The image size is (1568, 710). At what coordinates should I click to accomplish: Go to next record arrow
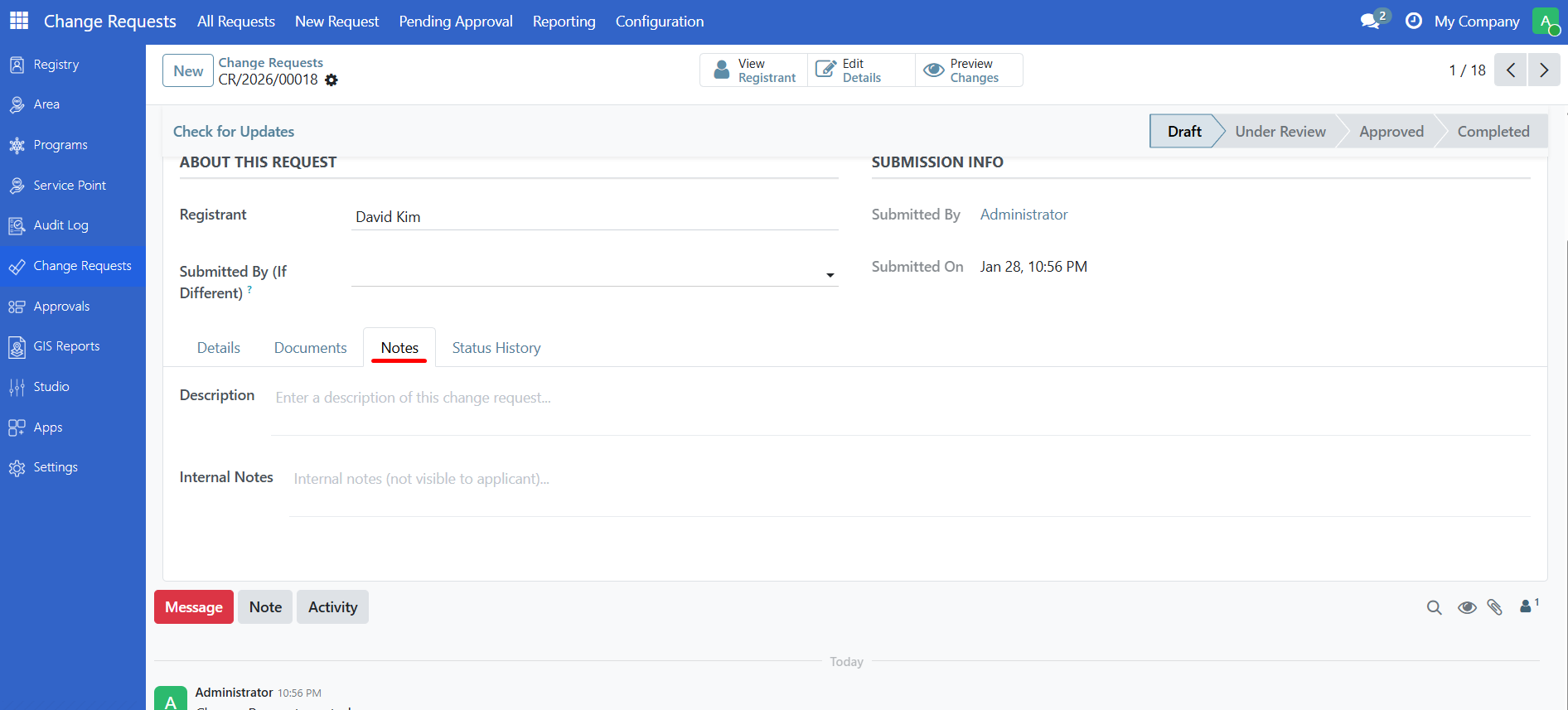point(1543,70)
